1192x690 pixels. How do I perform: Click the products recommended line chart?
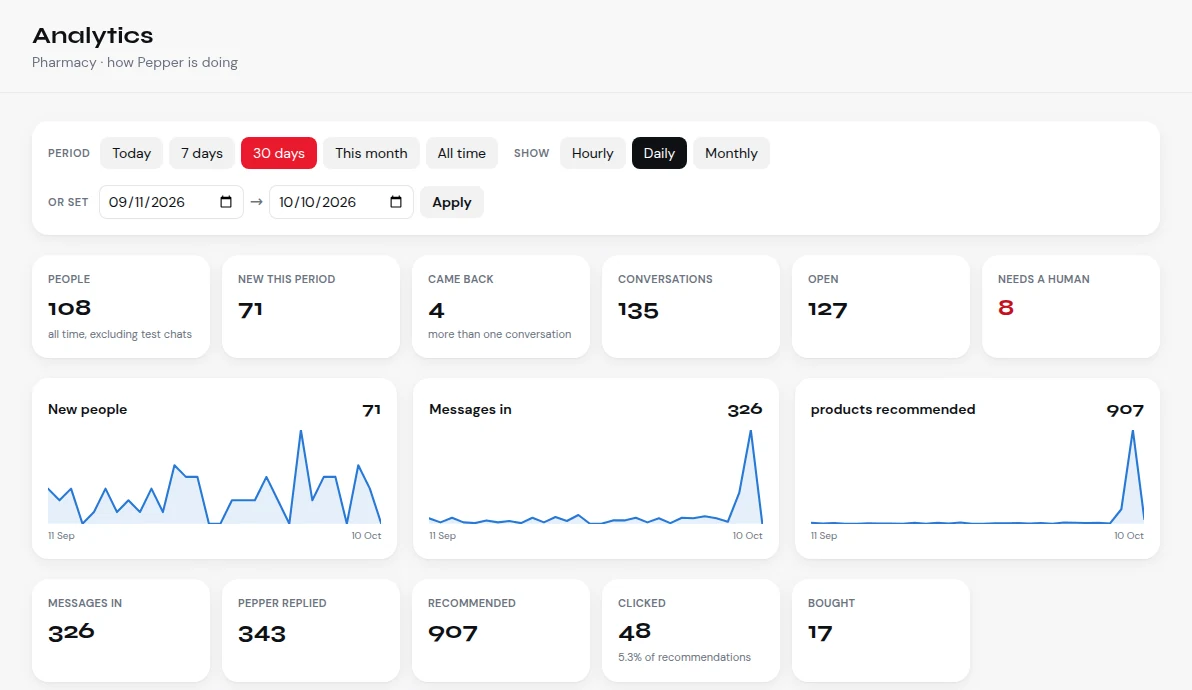click(977, 477)
